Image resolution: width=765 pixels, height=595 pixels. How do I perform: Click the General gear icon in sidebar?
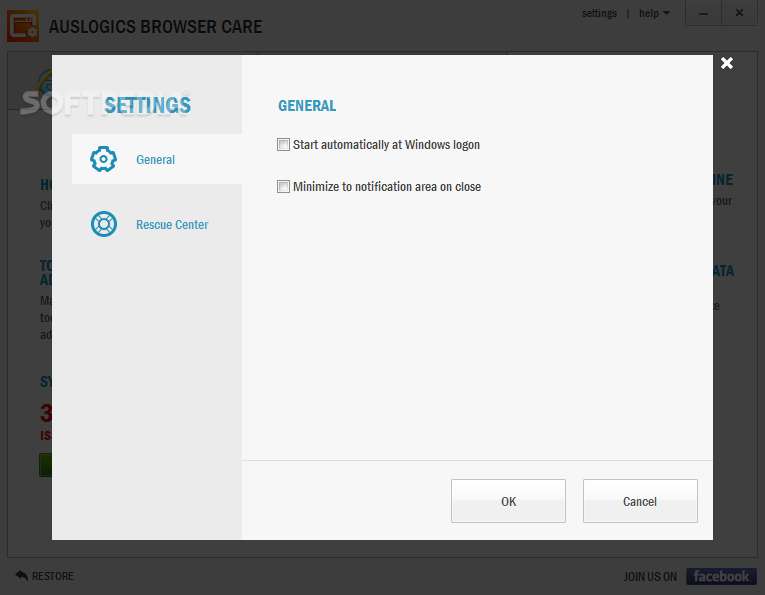tap(103, 159)
